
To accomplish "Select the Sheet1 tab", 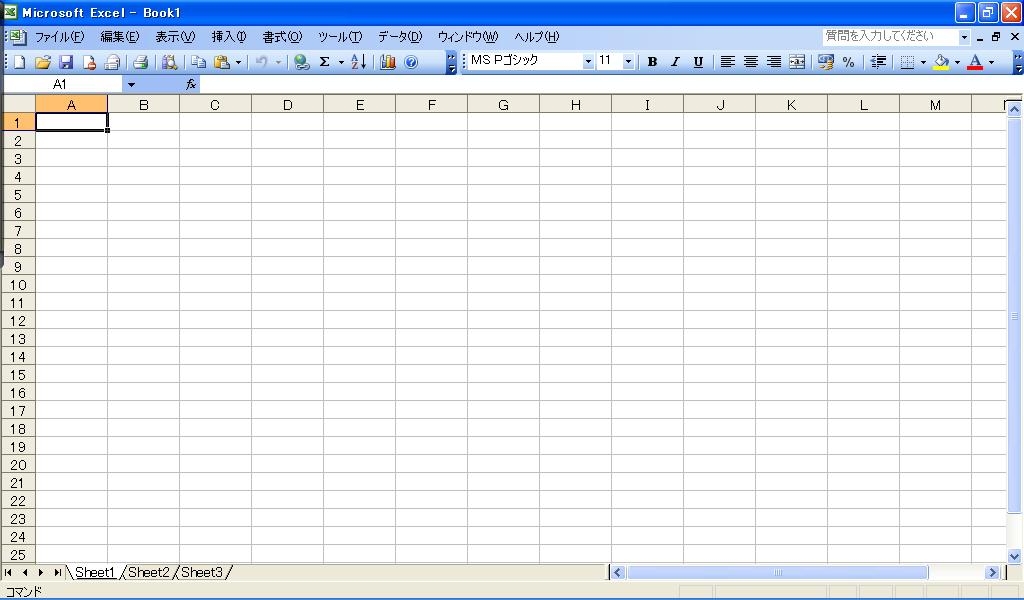I will [95, 573].
